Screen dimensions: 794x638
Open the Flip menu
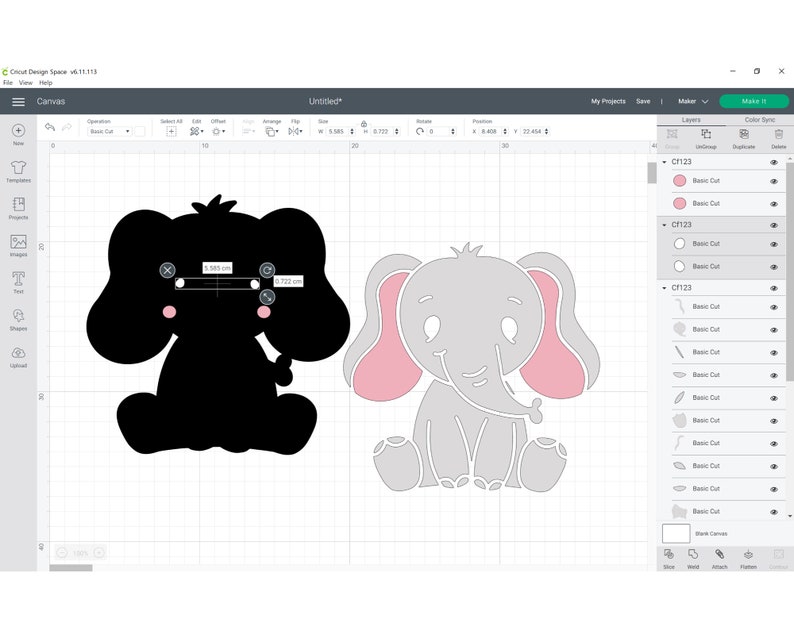point(295,132)
